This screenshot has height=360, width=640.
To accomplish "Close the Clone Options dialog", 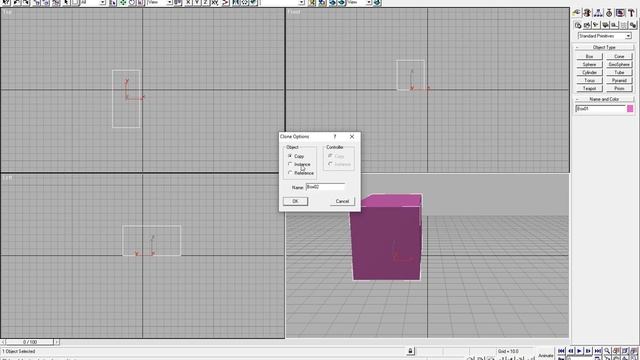I will point(352,137).
